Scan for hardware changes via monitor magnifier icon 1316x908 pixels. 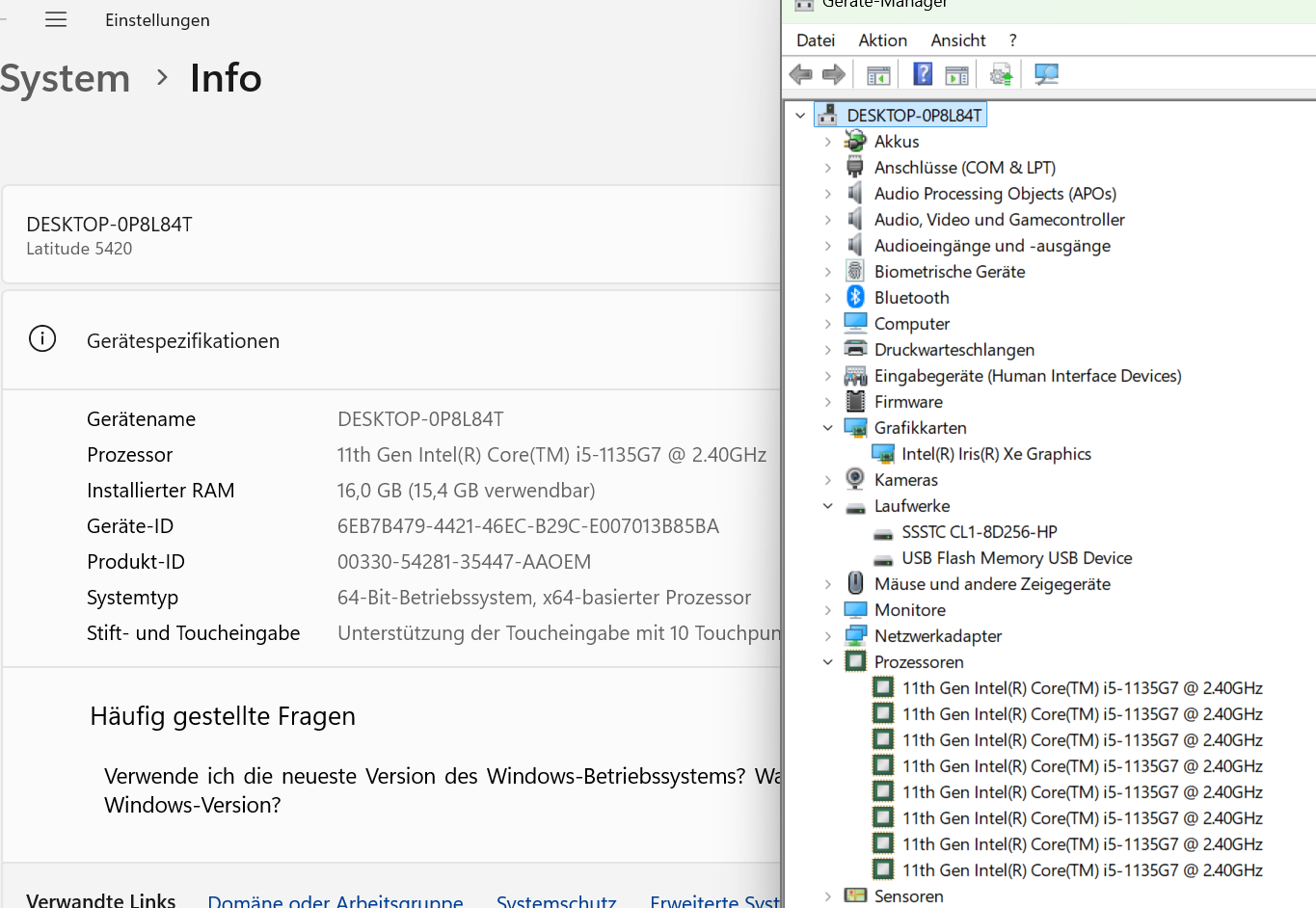(1046, 74)
